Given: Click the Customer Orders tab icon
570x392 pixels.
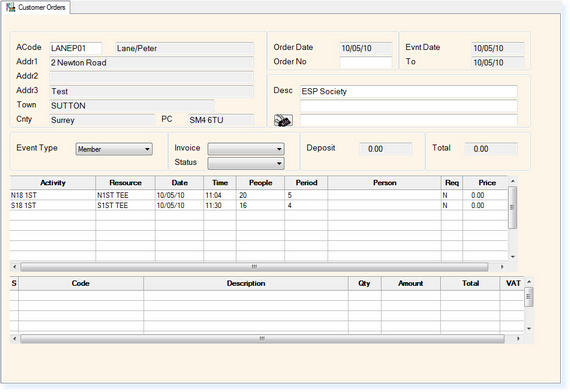Looking at the screenshot, I should point(11,7).
